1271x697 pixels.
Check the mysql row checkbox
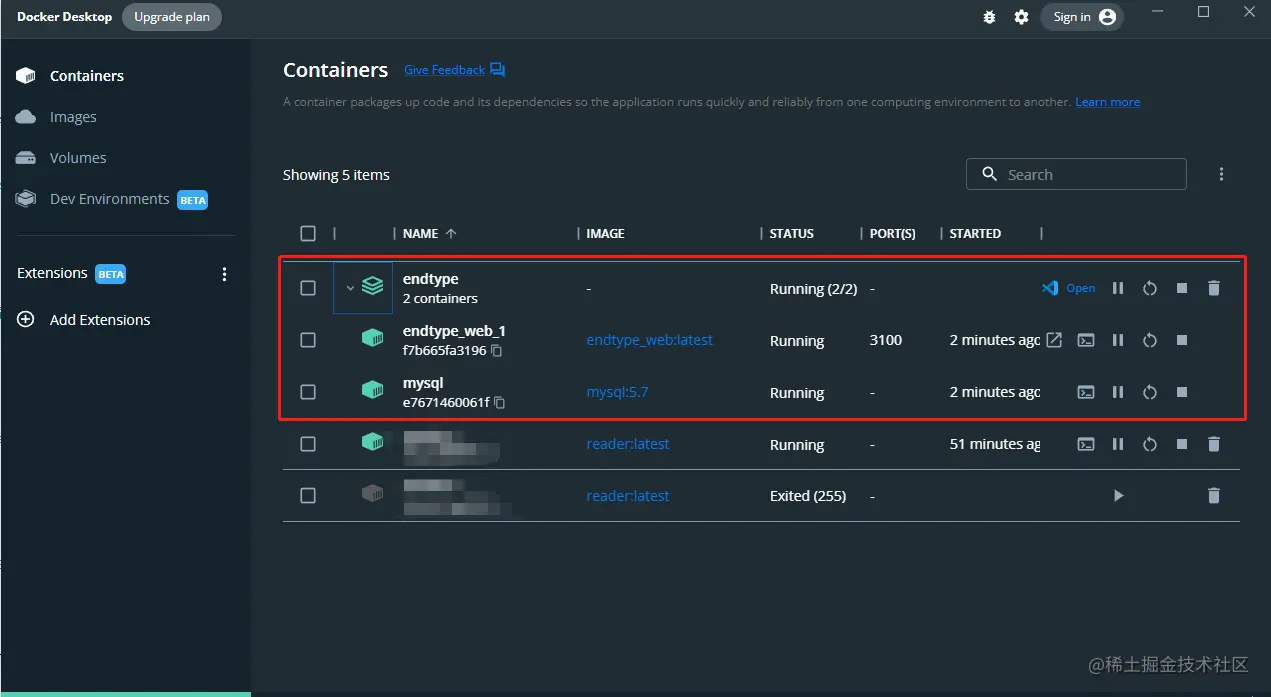coord(308,392)
